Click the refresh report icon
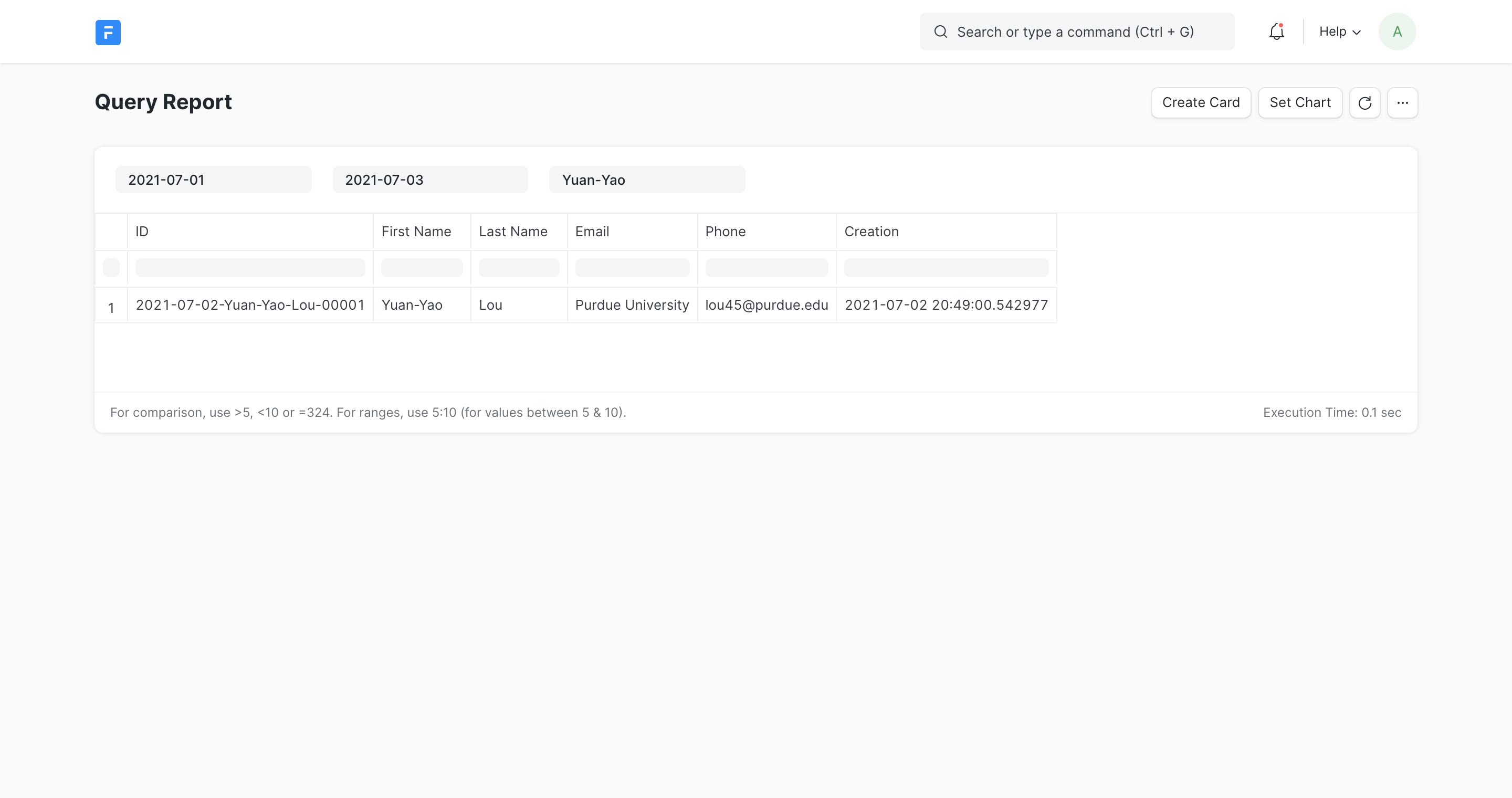Screen dimensions: 1512x798 pos(1364,103)
